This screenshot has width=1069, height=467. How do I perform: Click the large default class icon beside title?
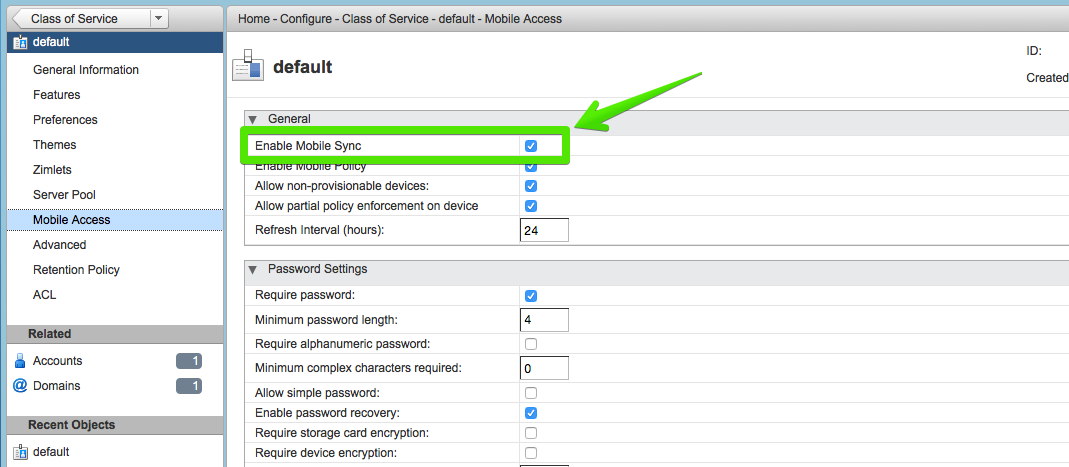[x=248, y=67]
